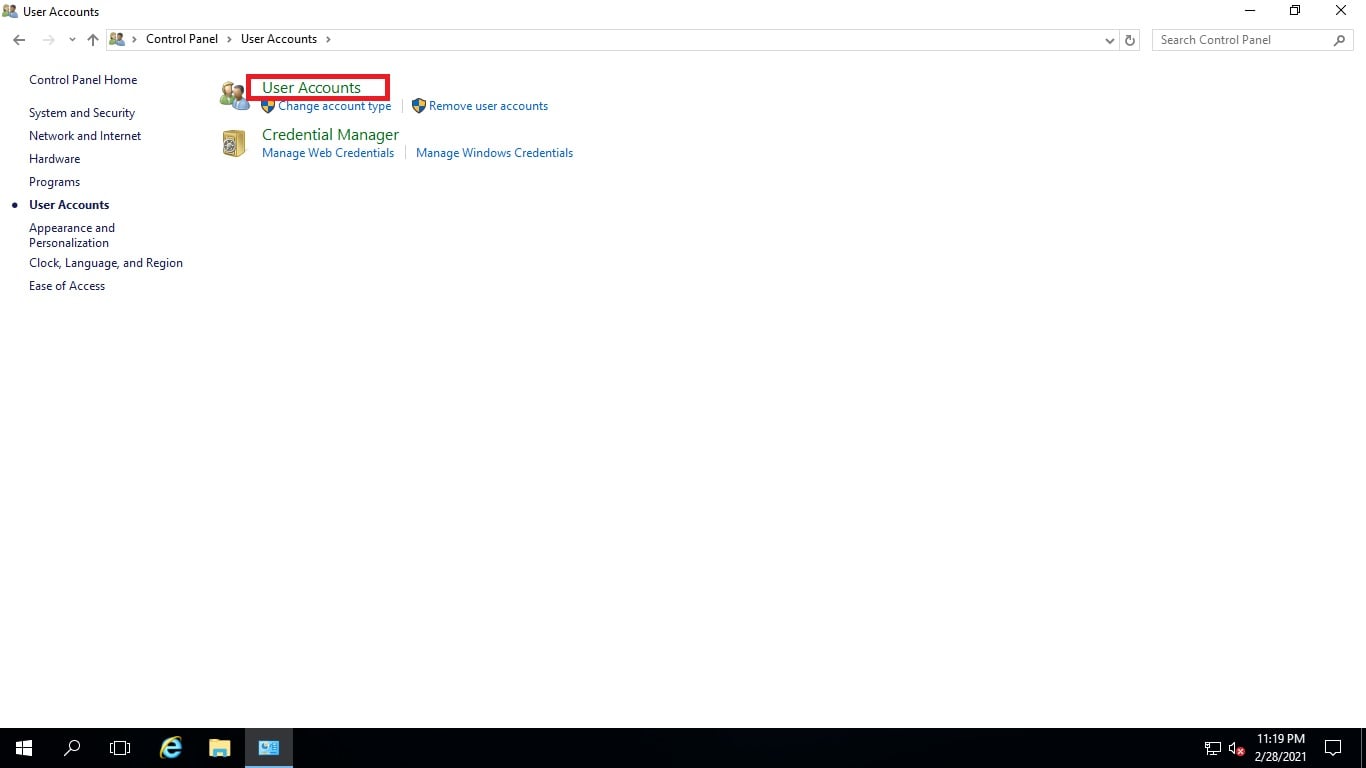
Task: Click the User Accounts category icon
Action: (234, 96)
